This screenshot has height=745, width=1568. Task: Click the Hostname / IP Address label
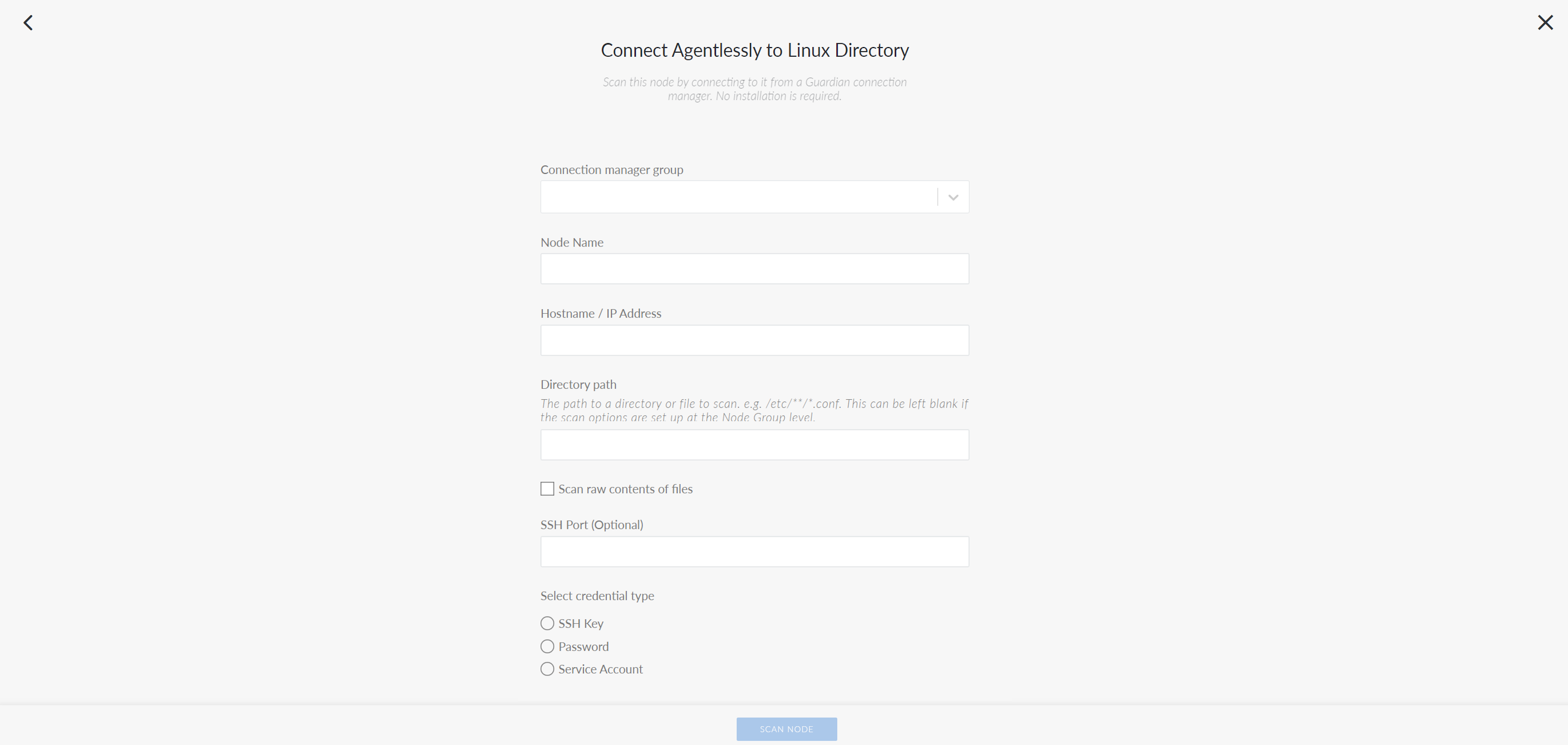point(601,313)
